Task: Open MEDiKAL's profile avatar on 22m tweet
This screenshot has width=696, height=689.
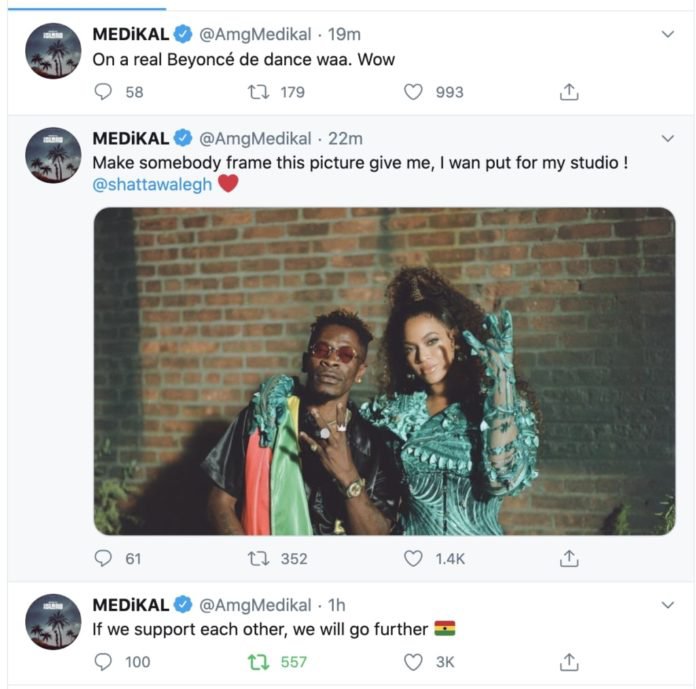Action: (x=53, y=155)
